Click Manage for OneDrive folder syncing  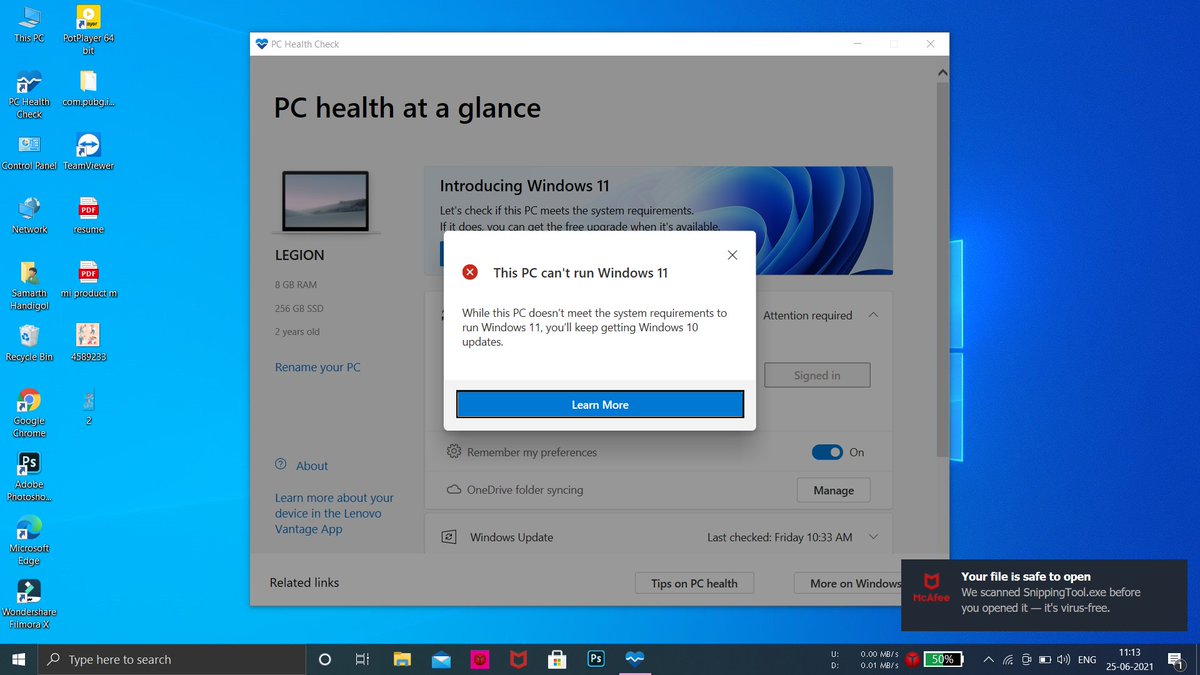833,490
